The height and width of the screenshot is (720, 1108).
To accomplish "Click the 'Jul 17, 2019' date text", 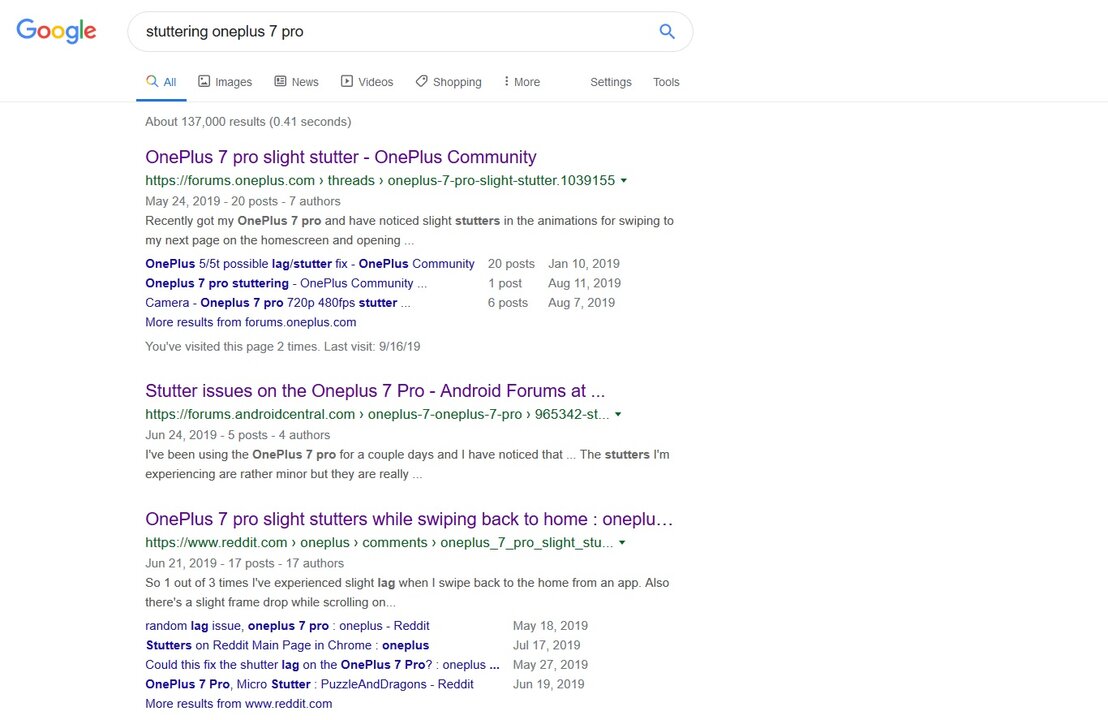I will click(x=546, y=645).
